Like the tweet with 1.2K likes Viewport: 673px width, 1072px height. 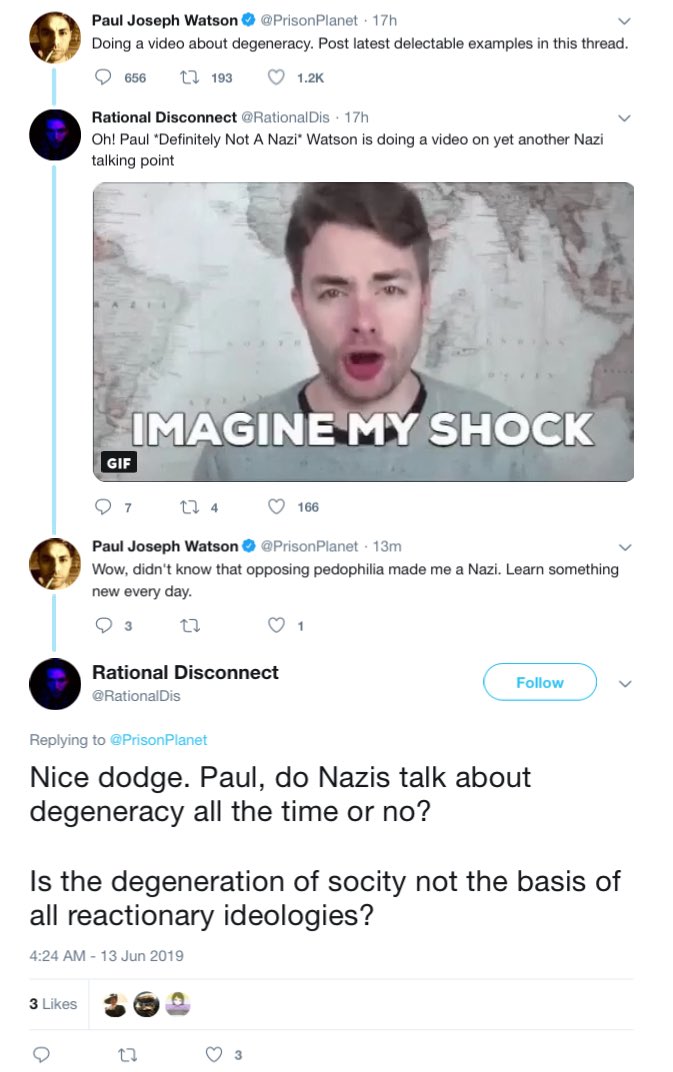(x=276, y=77)
